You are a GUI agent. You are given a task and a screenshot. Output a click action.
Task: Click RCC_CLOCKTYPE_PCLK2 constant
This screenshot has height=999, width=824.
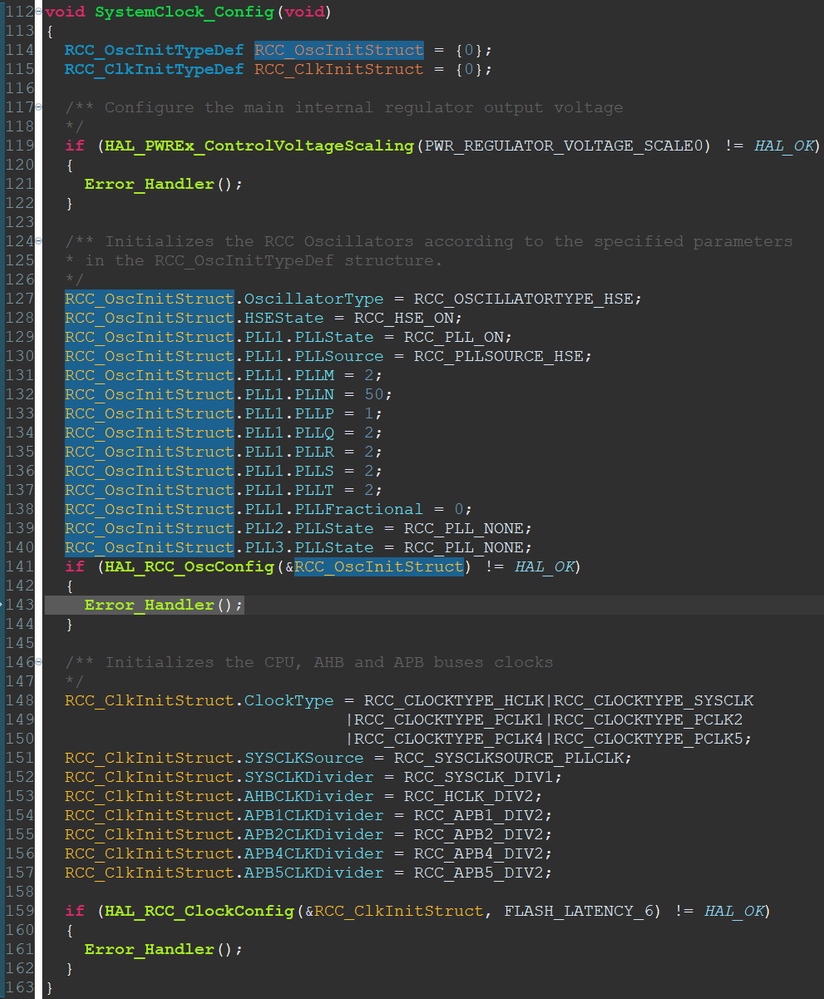point(648,719)
